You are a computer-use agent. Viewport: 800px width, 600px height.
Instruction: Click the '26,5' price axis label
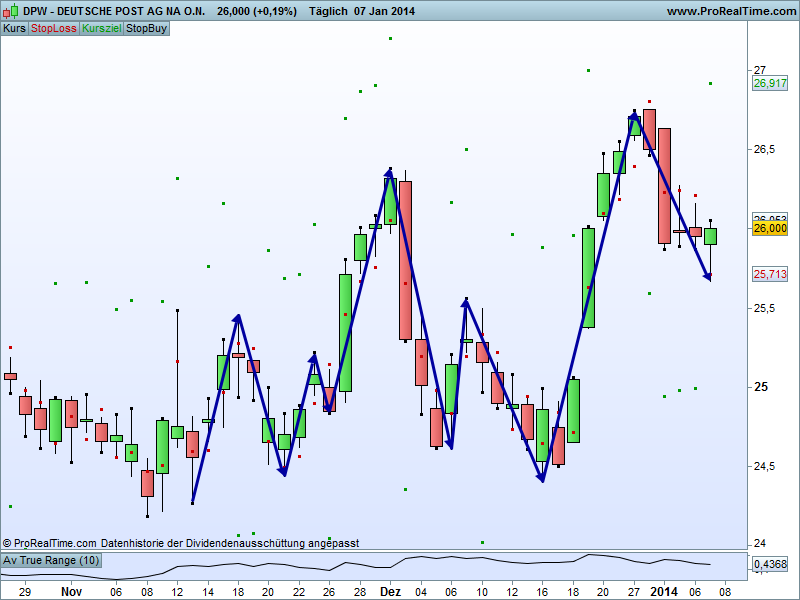pos(764,149)
